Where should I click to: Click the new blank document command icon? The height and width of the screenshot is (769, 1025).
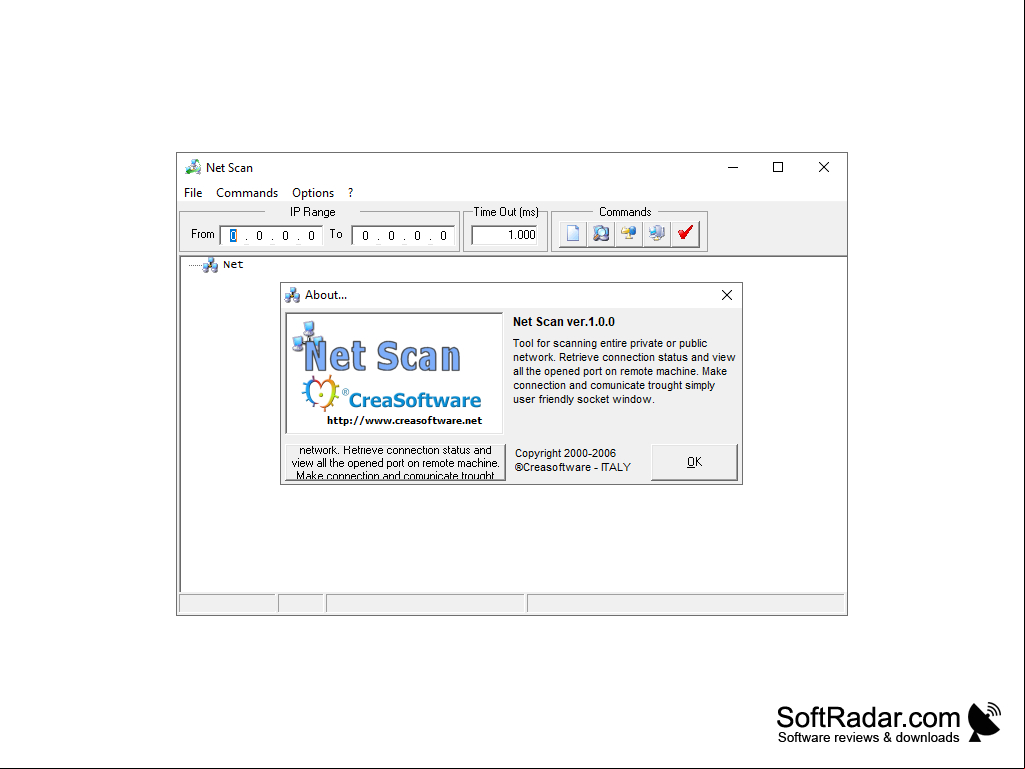point(573,233)
